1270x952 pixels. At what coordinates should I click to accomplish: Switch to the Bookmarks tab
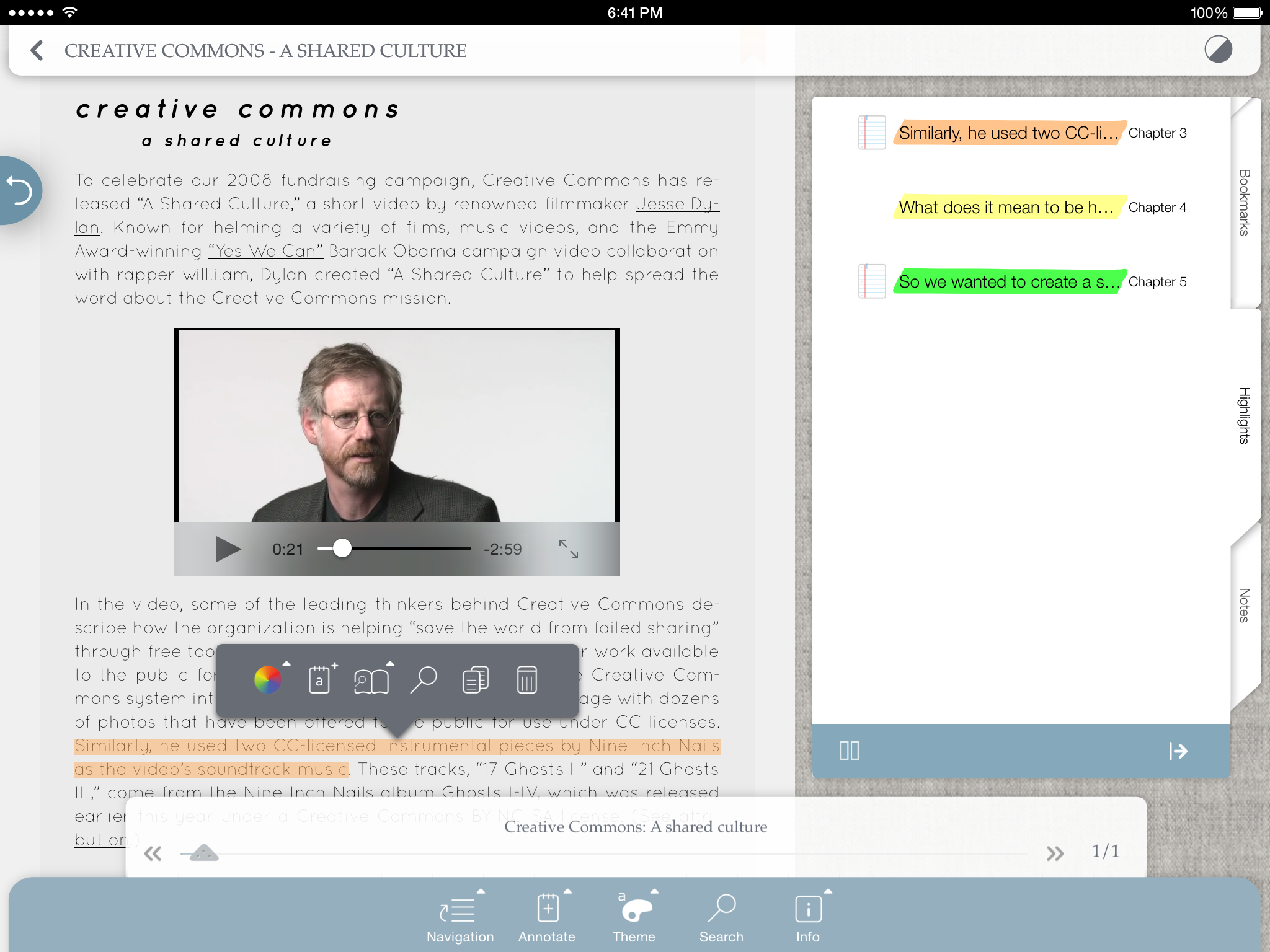[x=1245, y=202]
